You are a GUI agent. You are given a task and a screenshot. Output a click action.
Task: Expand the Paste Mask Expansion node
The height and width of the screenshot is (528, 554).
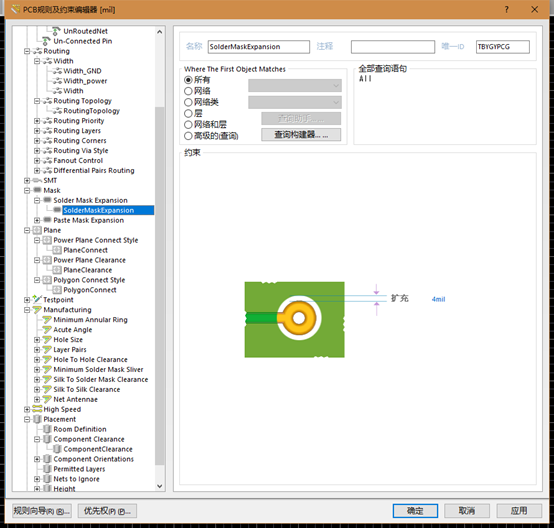tap(37, 220)
